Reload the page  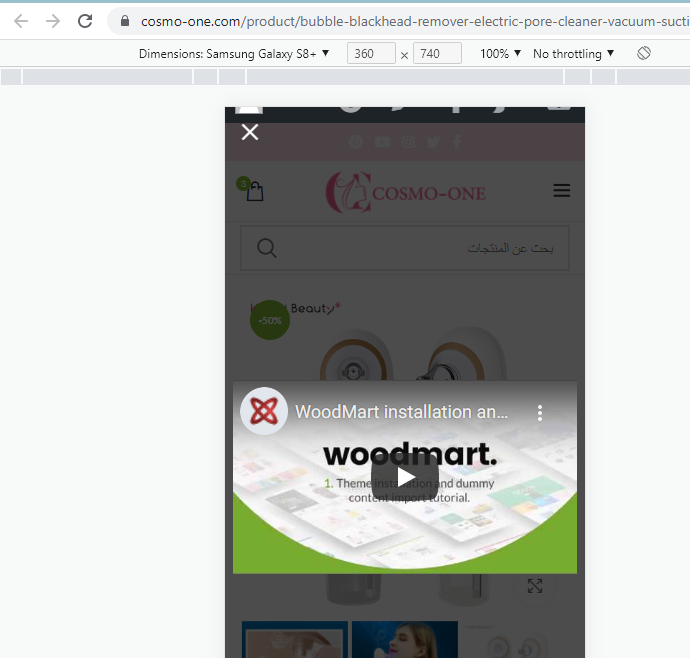click(x=85, y=21)
